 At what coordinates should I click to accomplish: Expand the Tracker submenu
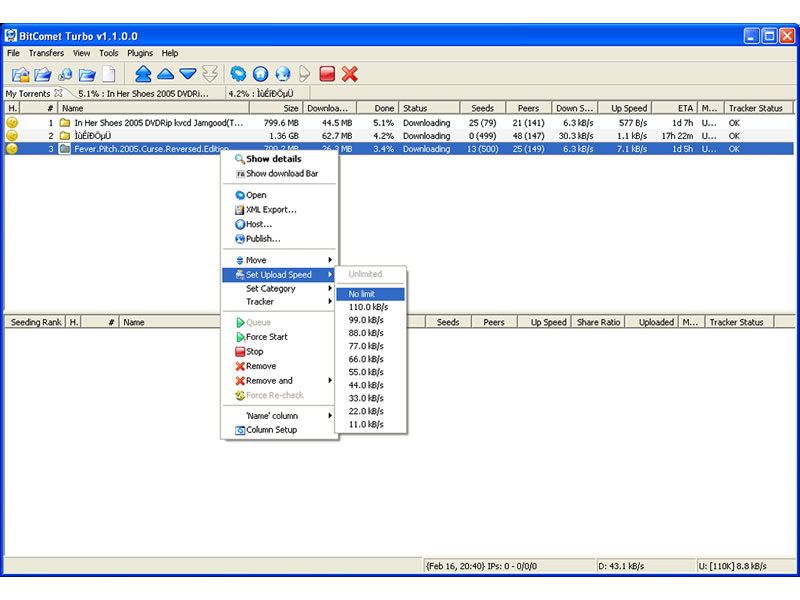(279, 302)
